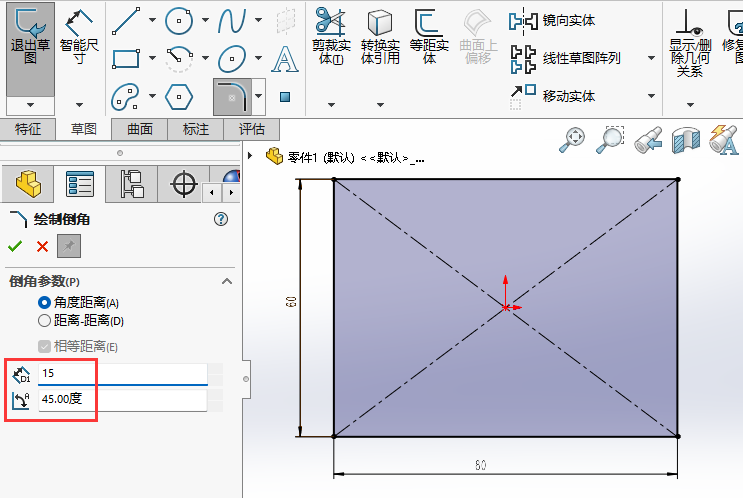Open the Linear Sketch Pattern dropdown arrow
This screenshot has width=743, height=498.
(x=652, y=58)
